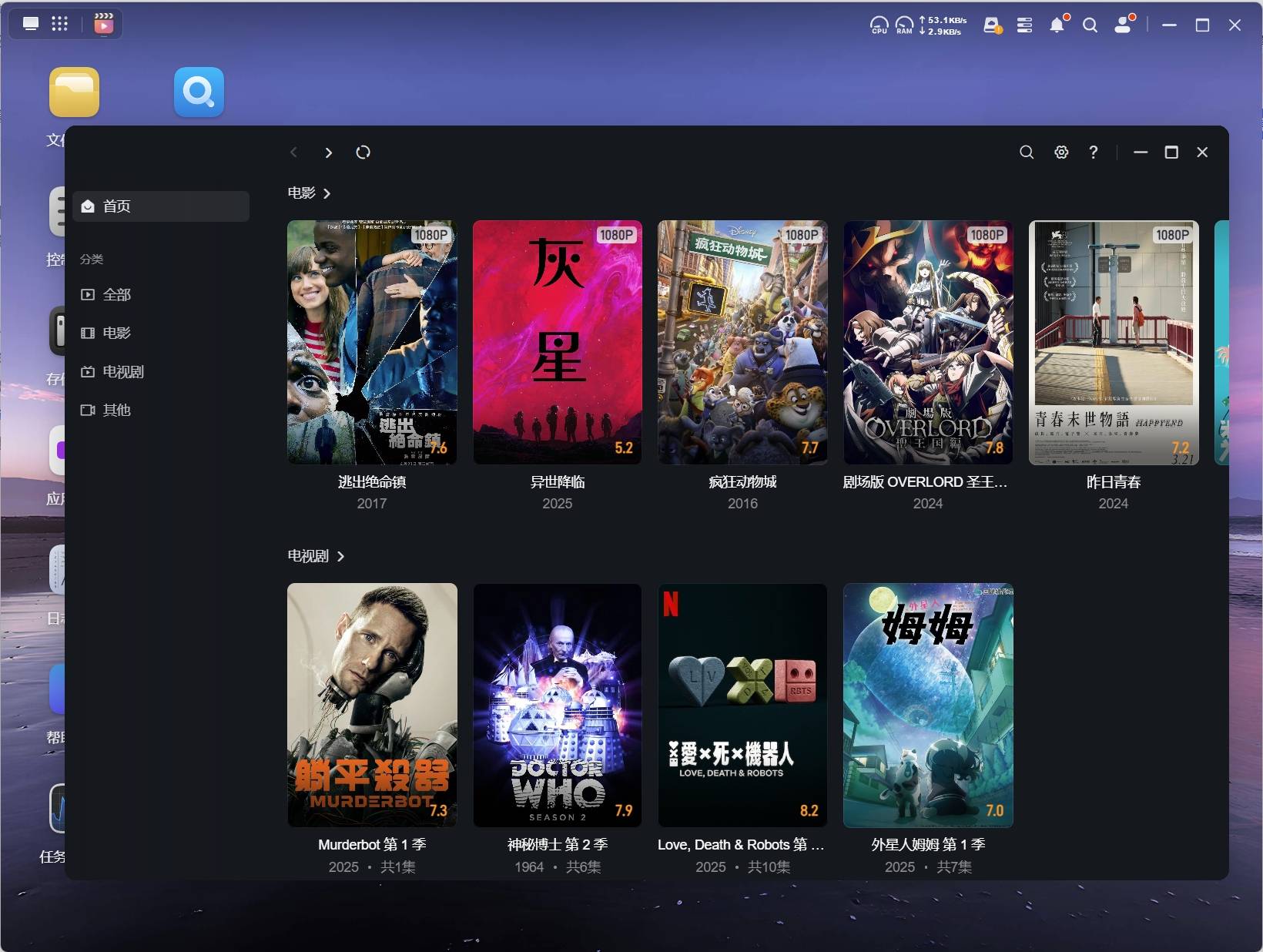This screenshot has width=1263, height=952.
Task: Open the Murderbot poster
Action: coord(372,706)
